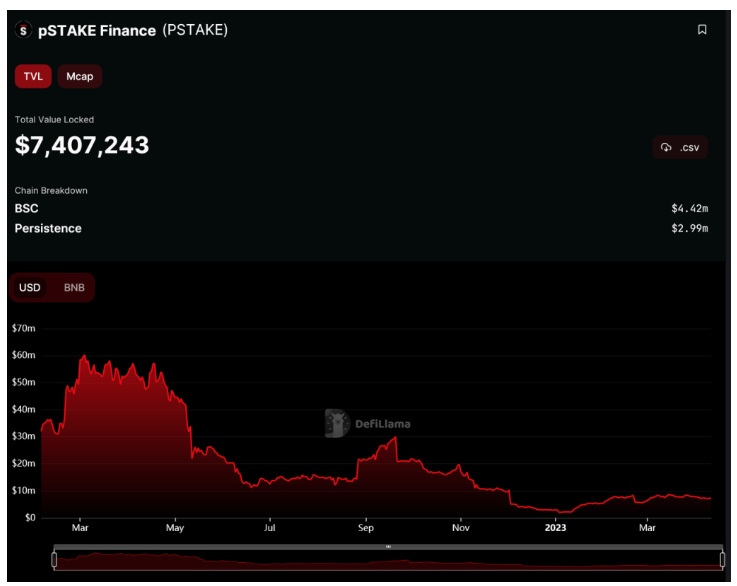The width and height of the screenshot is (737, 586).
Task: Click the Persistence chain row label
Action: point(48,228)
